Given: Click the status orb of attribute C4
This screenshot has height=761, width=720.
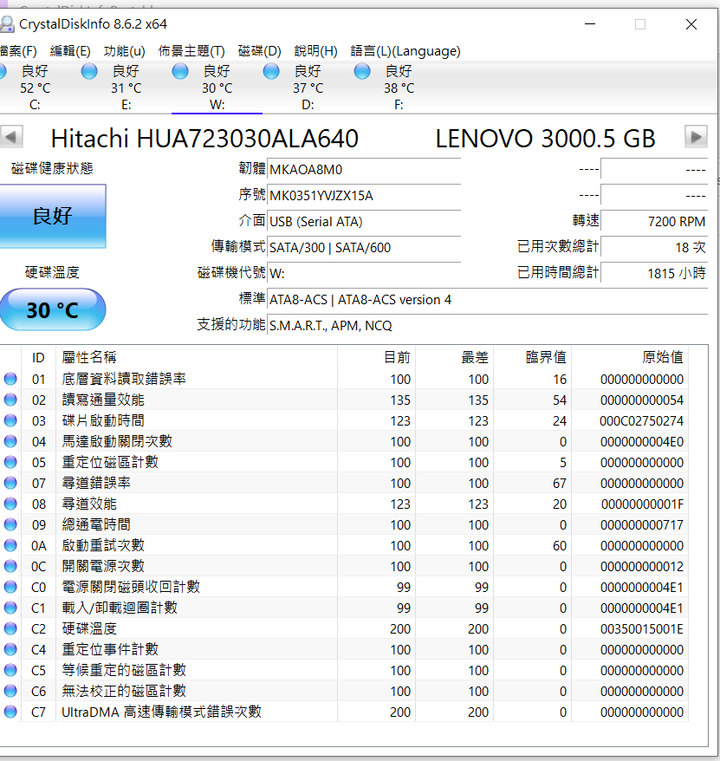Looking at the screenshot, I should coord(10,650).
